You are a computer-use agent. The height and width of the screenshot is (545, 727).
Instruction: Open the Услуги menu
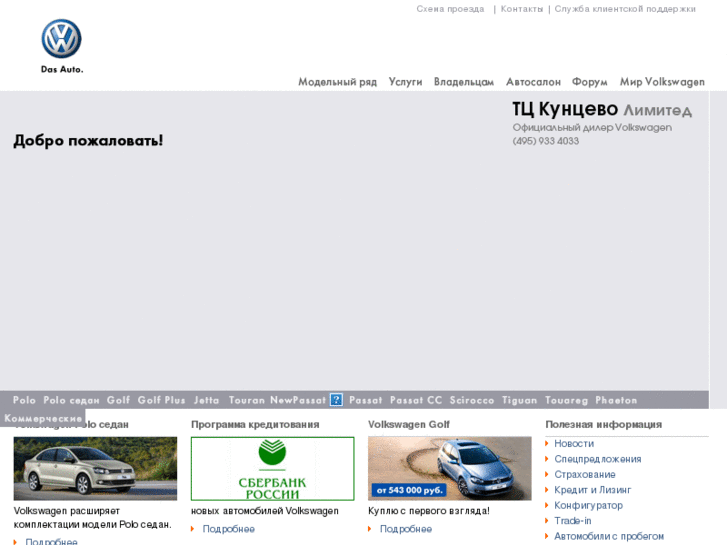coord(405,82)
